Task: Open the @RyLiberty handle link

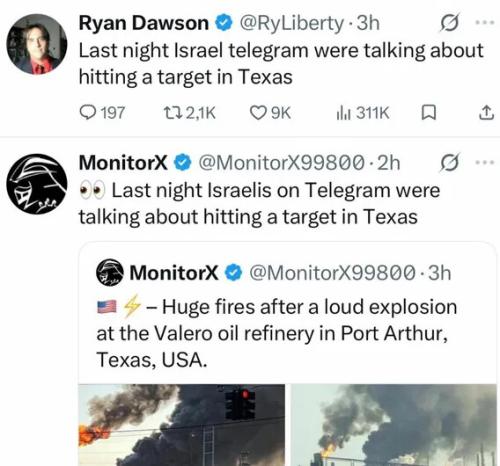Action: [x=292, y=23]
